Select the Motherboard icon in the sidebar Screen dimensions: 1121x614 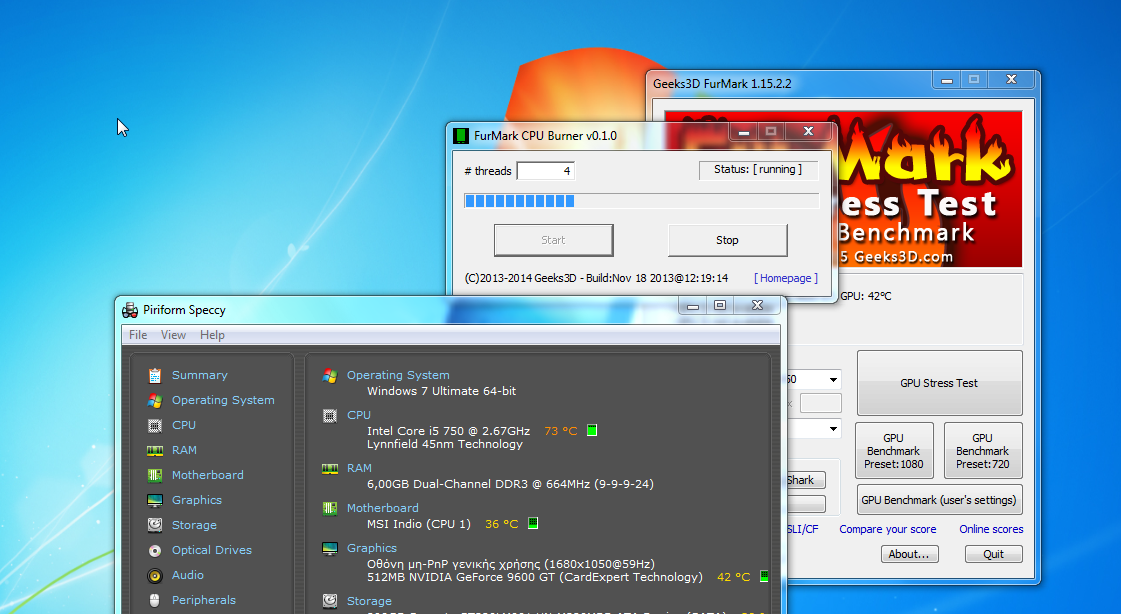(x=154, y=475)
